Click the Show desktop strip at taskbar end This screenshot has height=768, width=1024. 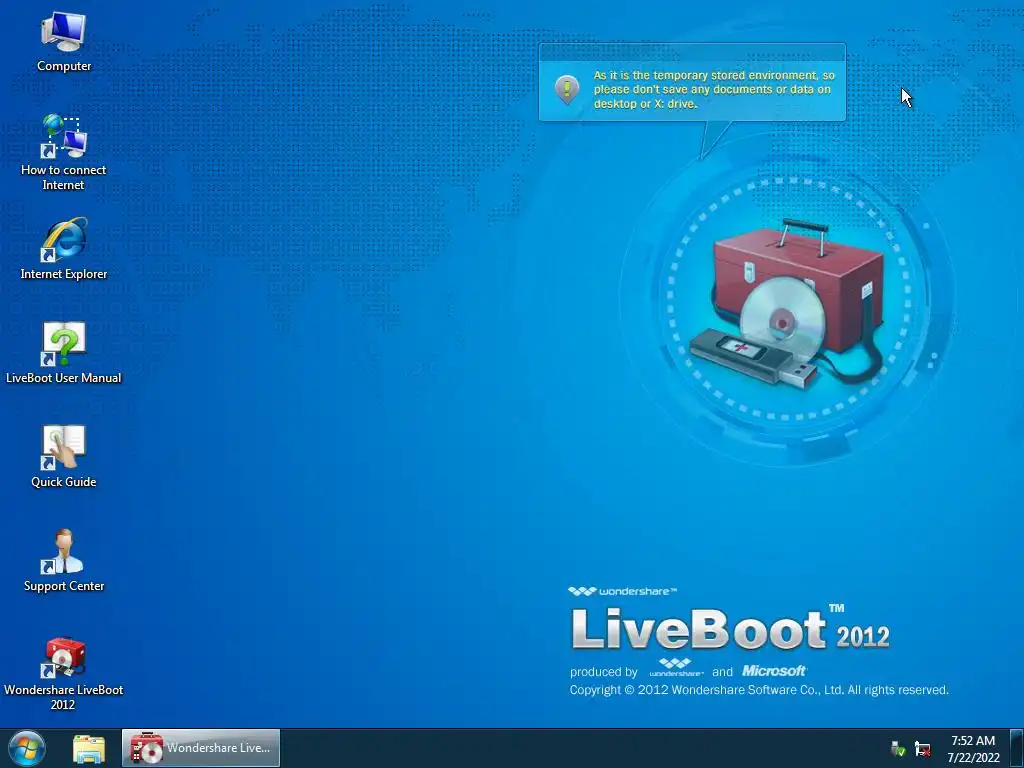(x=1016, y=748)
